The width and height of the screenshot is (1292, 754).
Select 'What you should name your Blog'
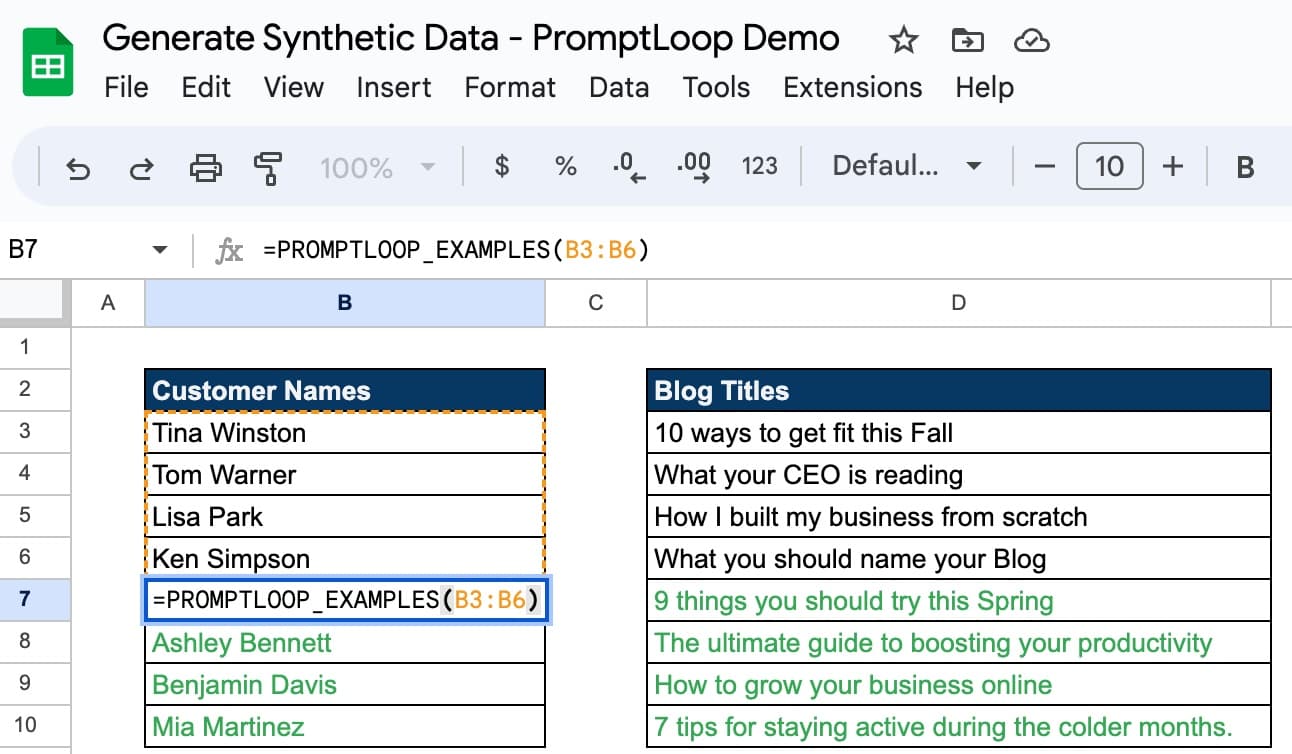[x=959, y=558]
